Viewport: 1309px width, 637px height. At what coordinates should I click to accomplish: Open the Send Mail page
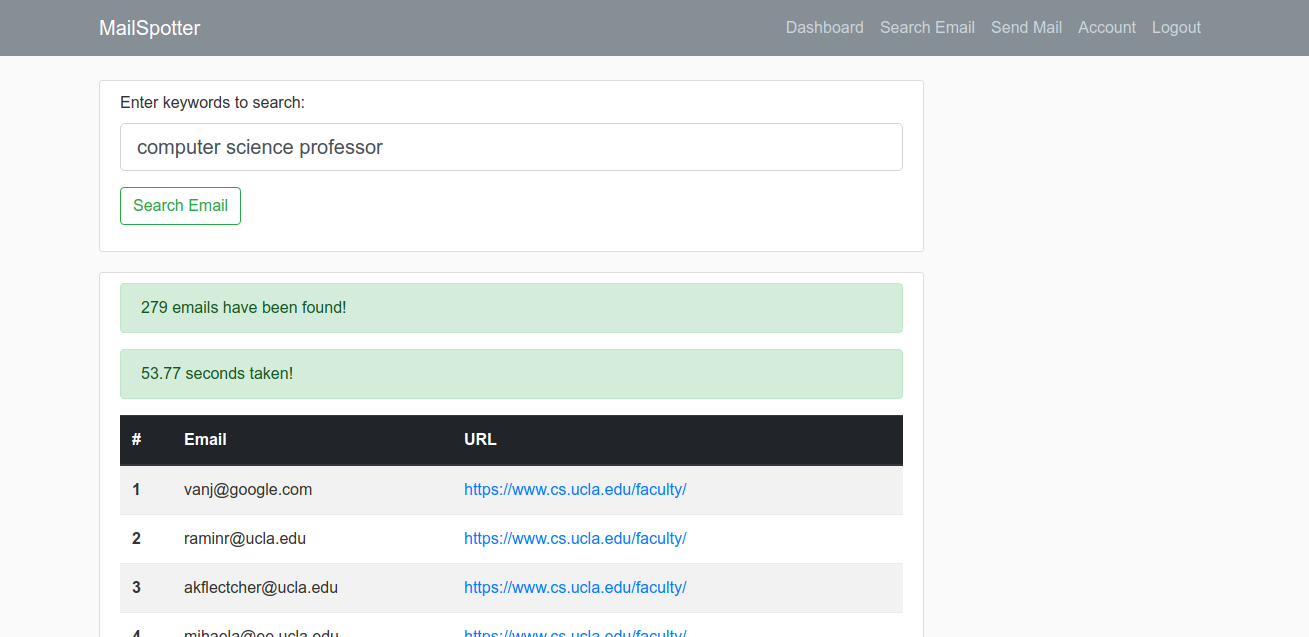[x=1026, y=28]
